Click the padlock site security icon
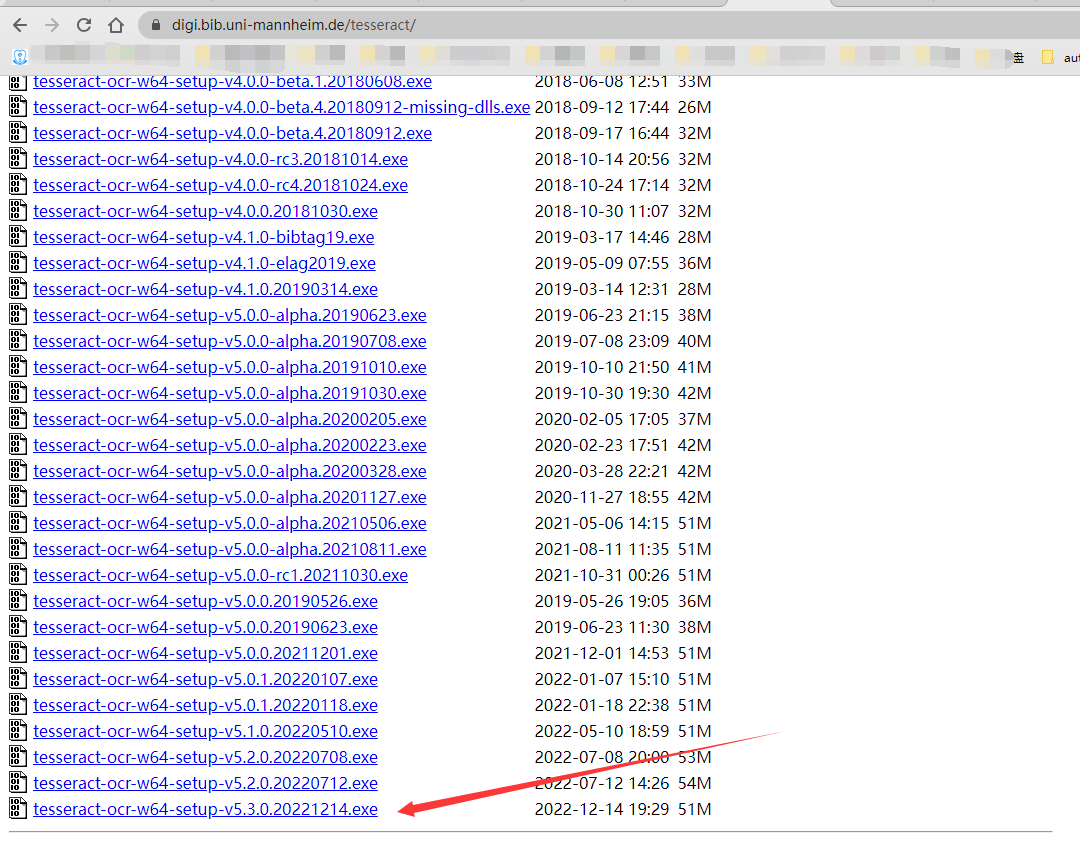This screenshot has width=1080, height=851. 156,25
